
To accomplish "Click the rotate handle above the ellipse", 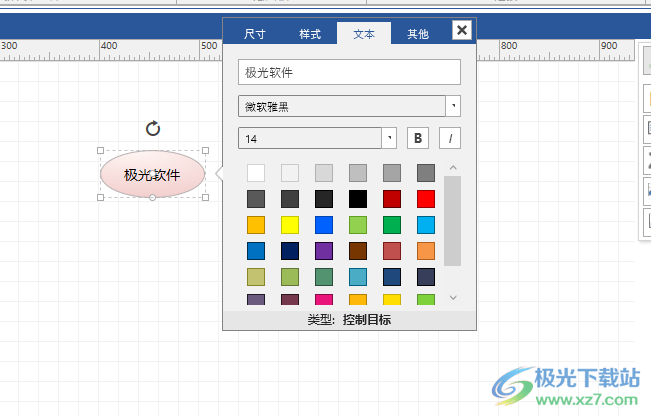I will click(x=152, y=128).
